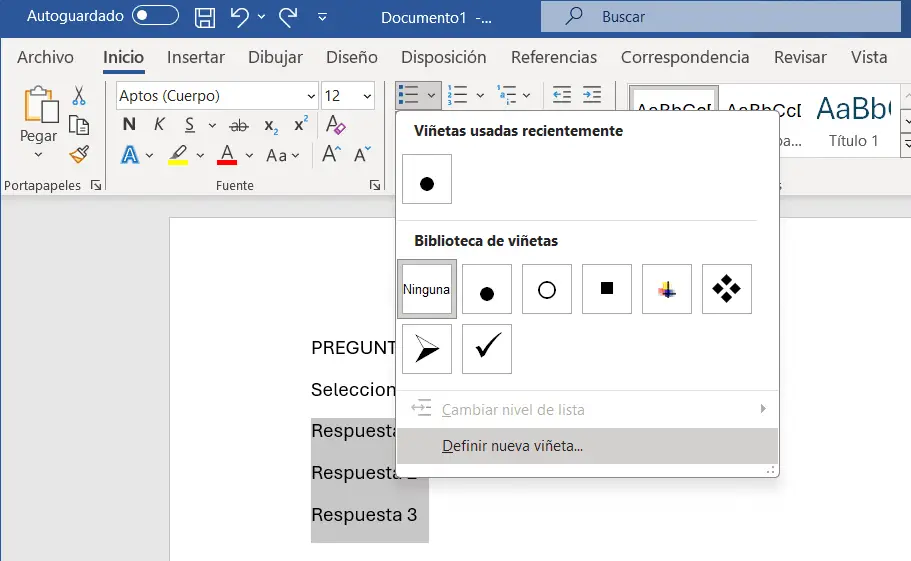Click the Format Painter brush icon

[79, 154]
